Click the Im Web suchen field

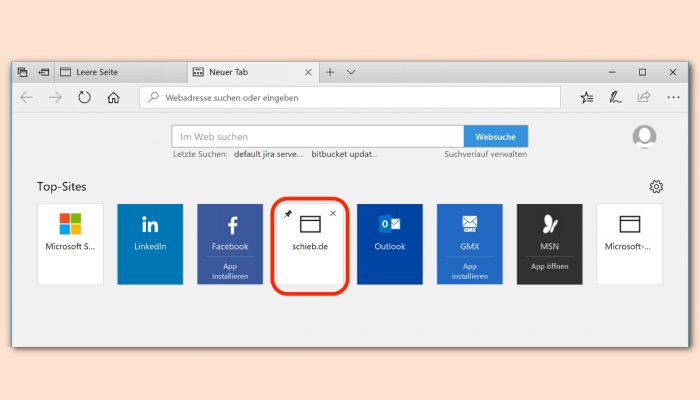tap(318, 137)
